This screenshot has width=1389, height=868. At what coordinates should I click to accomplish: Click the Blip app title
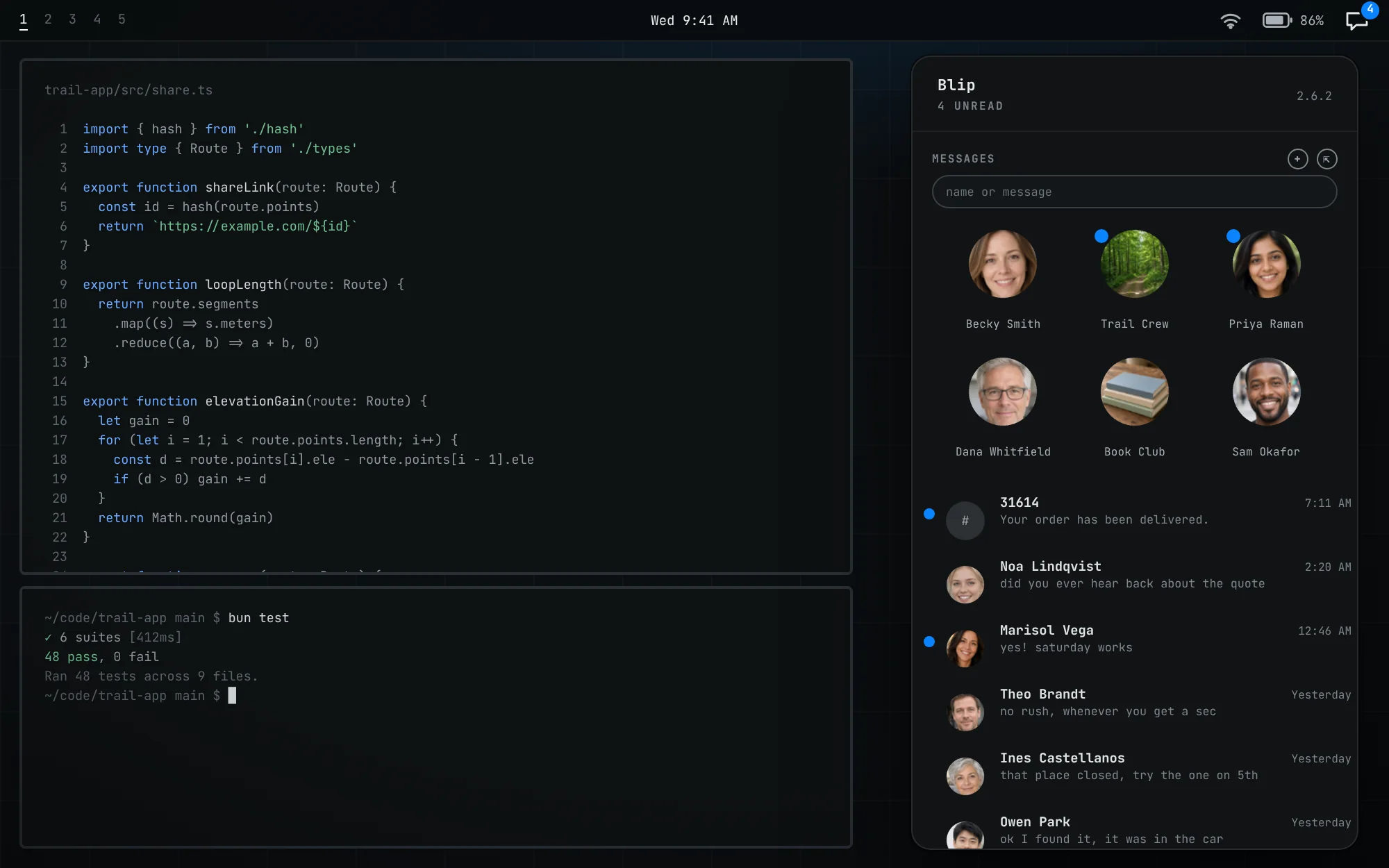coord(956,85)
